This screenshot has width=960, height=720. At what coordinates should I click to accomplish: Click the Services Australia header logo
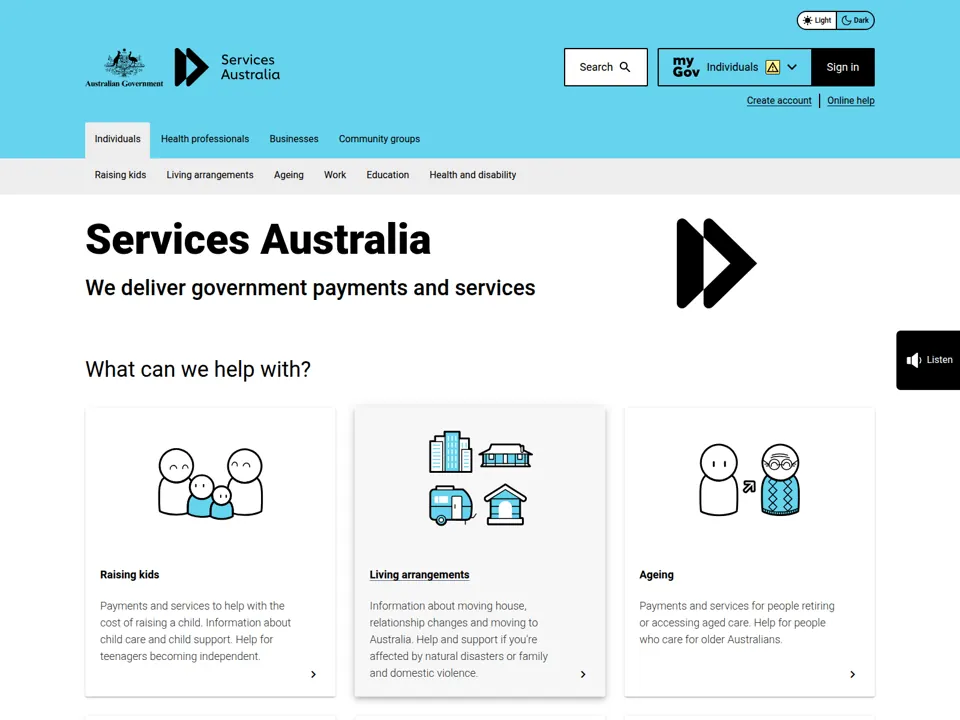pos(227,67)
